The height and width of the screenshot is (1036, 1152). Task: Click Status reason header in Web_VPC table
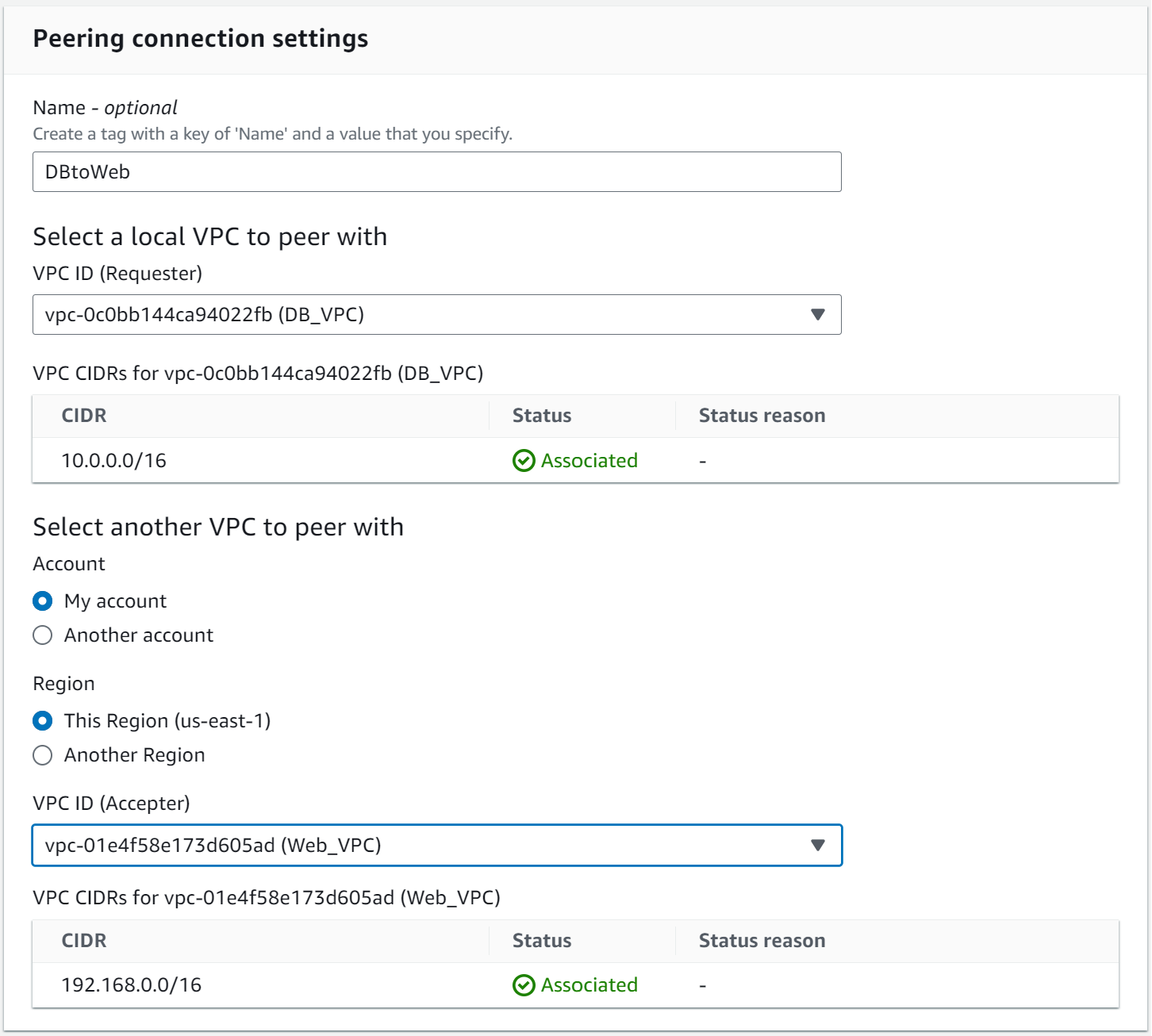tap(762, 941)
